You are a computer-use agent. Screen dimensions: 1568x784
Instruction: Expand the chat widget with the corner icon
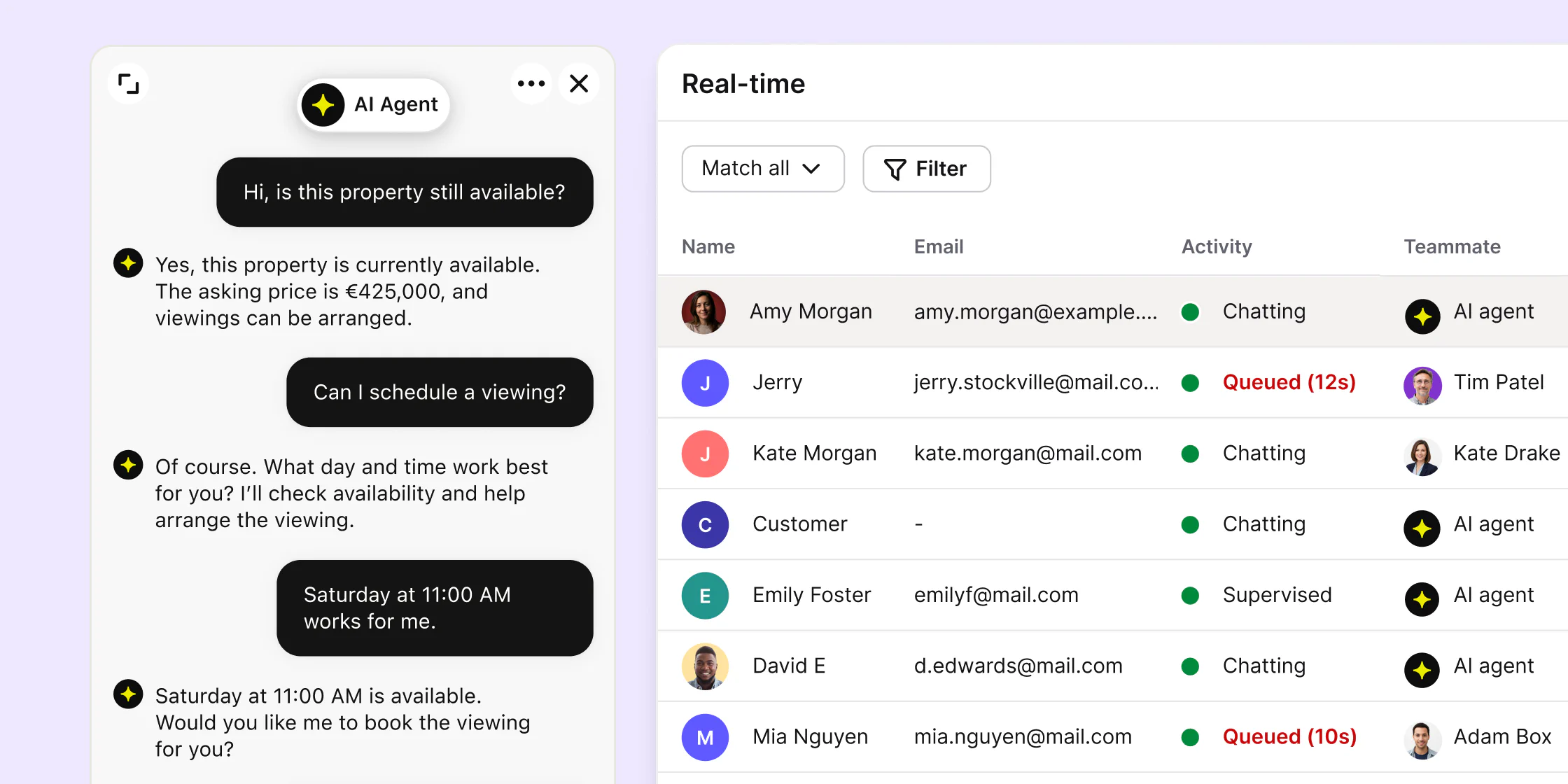[x=128, y=84]
